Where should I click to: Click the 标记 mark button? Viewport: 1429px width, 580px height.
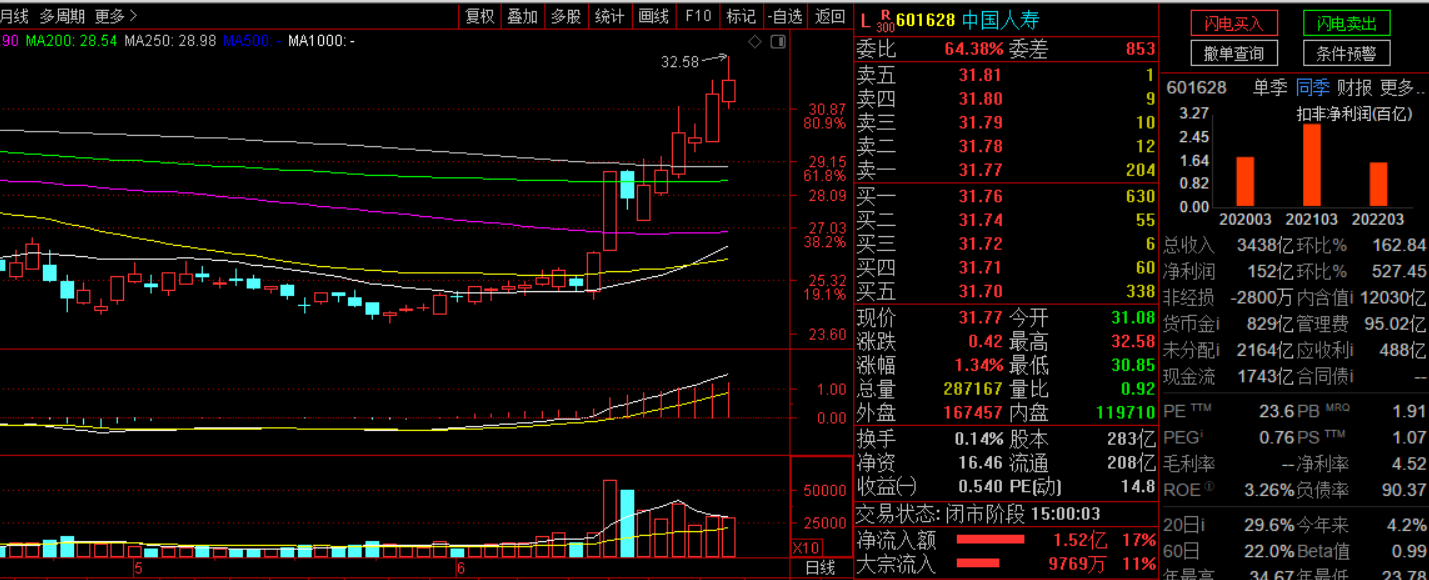[x=741, y=16]
